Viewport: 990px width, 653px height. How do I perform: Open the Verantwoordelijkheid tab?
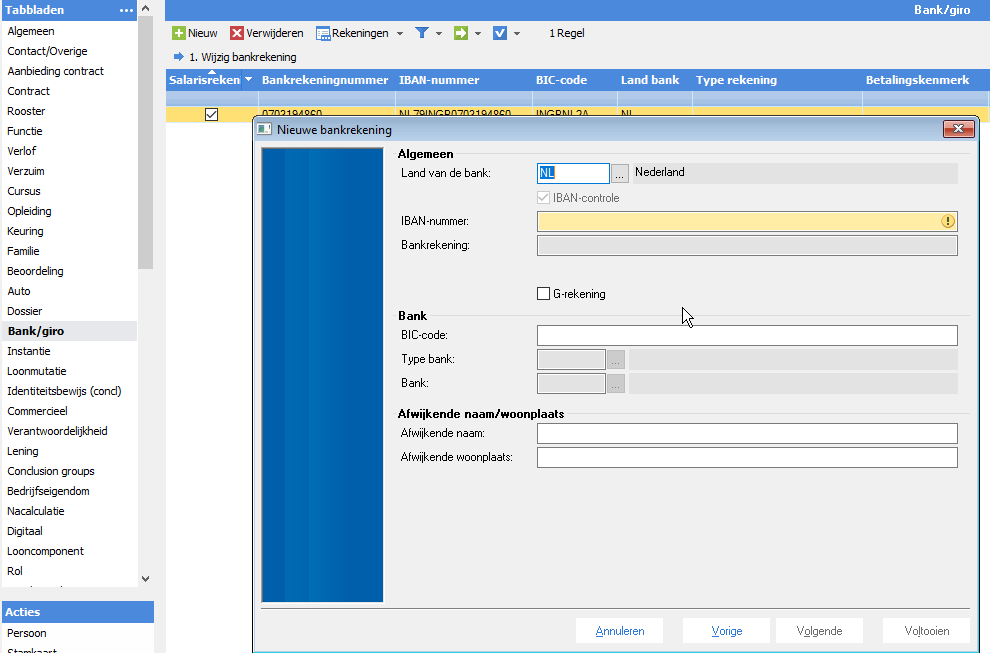[x=57, y=431]
